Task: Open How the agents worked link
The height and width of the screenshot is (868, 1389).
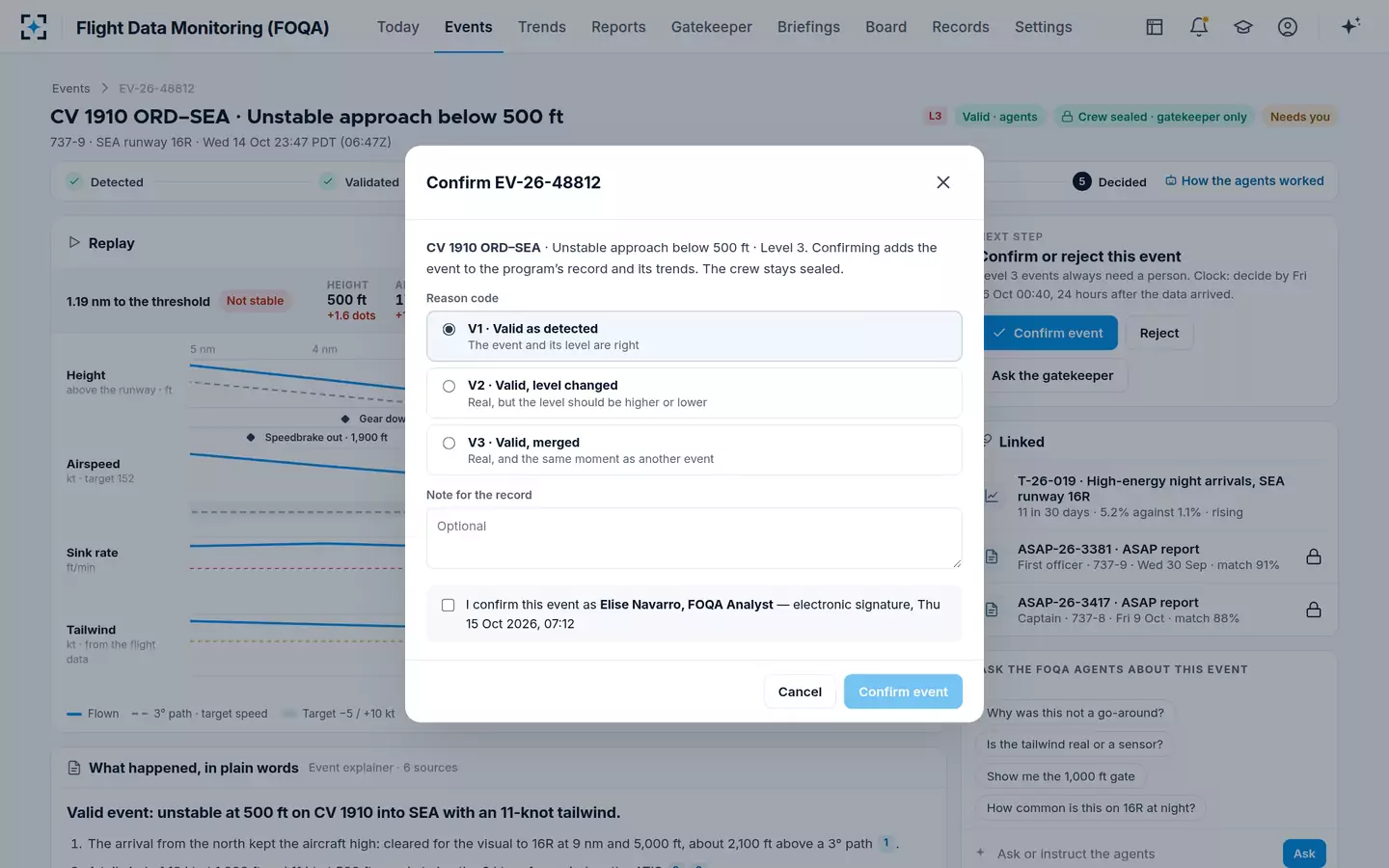Action: [1244, 181]
